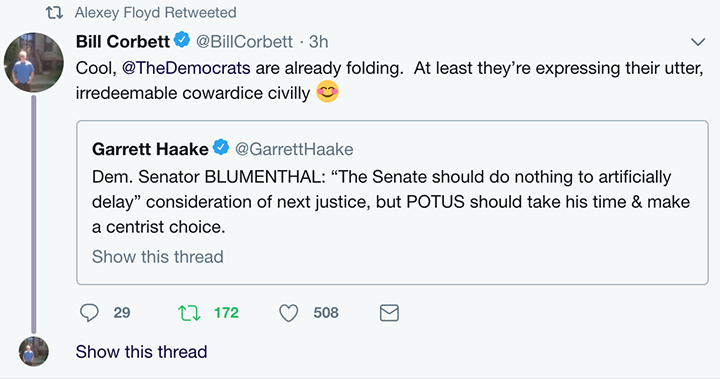Click Show this thread inside quoted tweet

point(158,256)
